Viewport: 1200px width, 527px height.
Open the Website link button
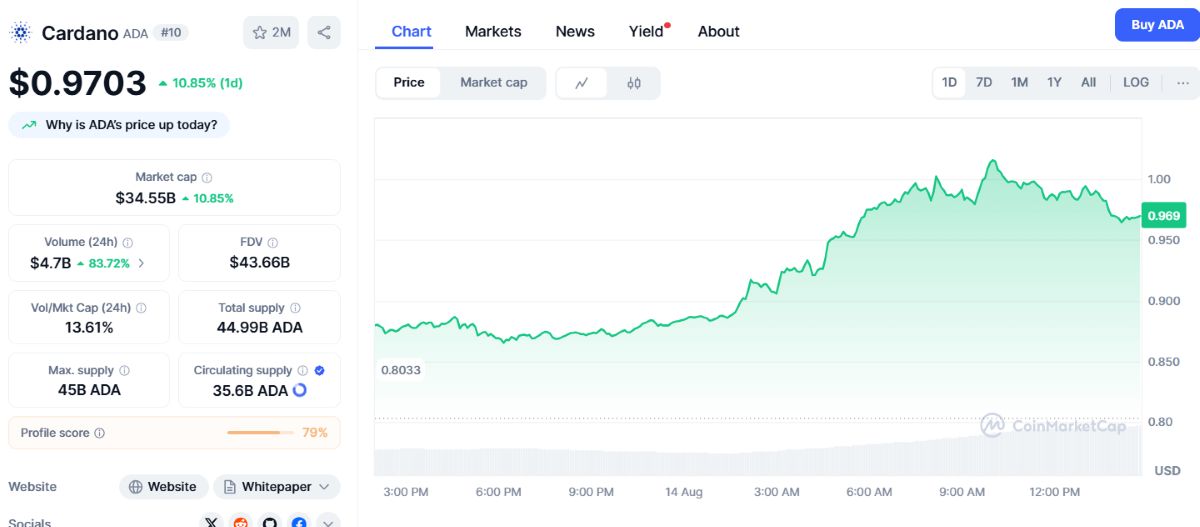coord(164,487)
